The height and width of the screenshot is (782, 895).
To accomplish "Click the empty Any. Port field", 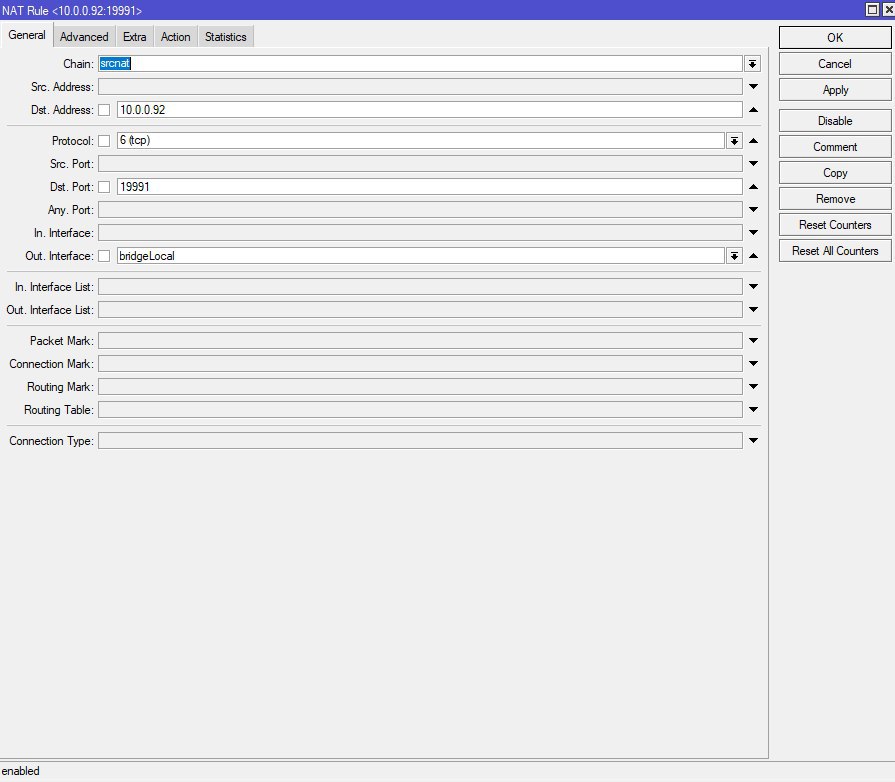I will pyautogui.click(x=420, y=209).
